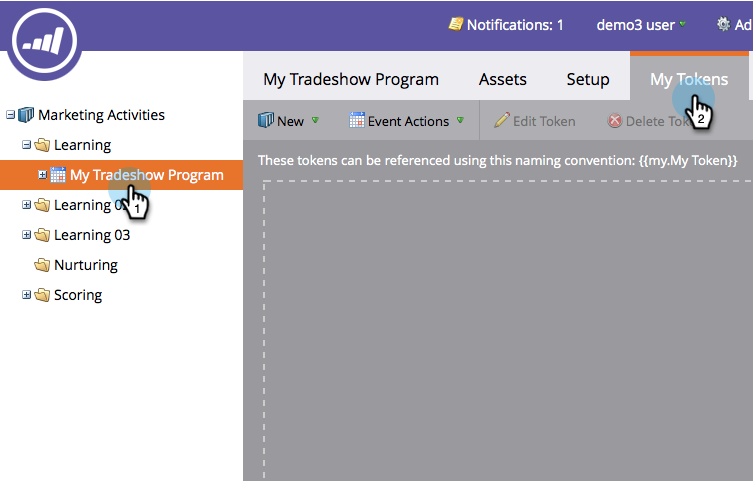Click the Event Actions calendar icon
The image size is (754, 481).
357,121
